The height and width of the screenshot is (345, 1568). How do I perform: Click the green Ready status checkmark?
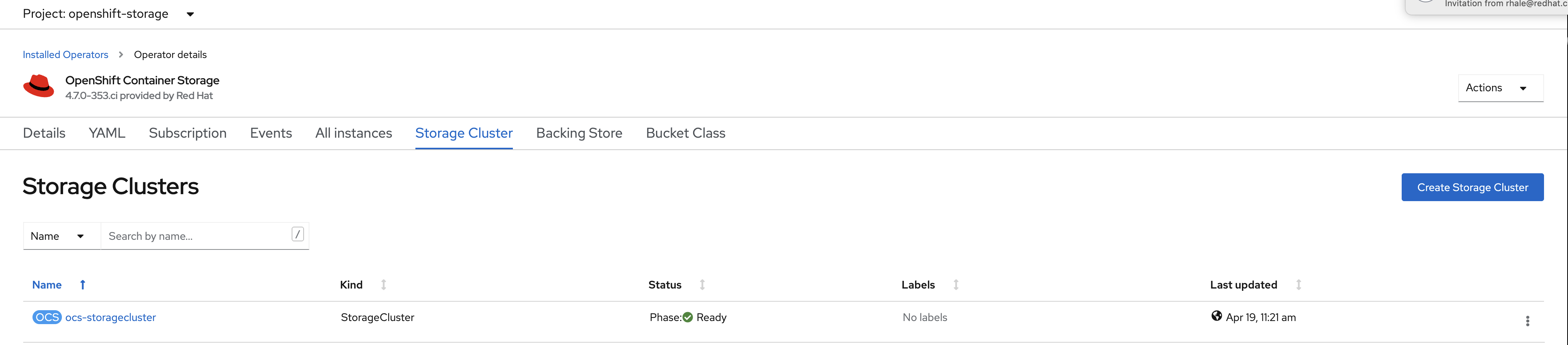click(688, 317)
